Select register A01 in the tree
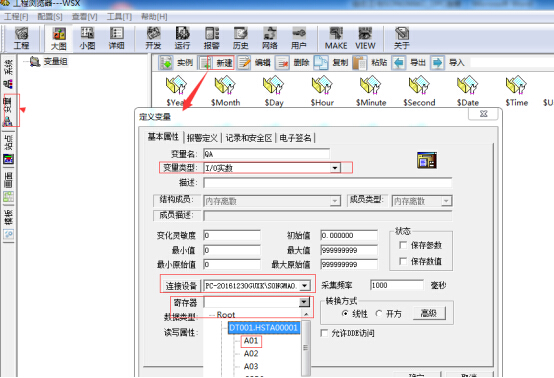554x378 pixels. click(x=251, y=341)
